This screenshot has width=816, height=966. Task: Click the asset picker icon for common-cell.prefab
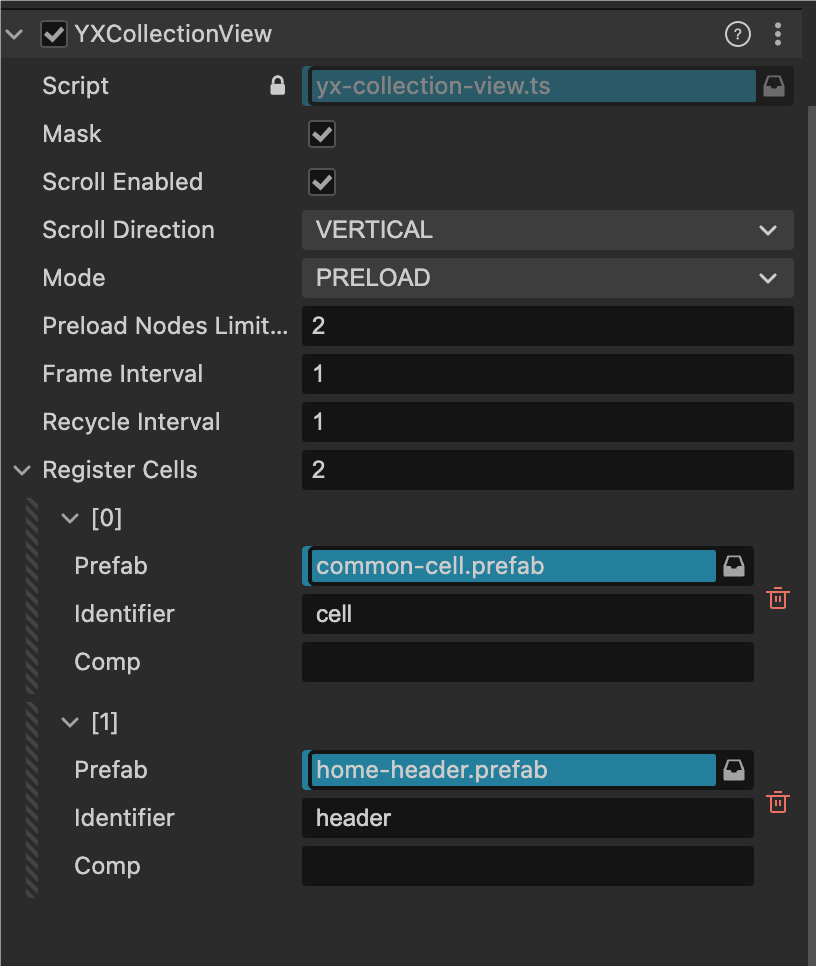734,566
